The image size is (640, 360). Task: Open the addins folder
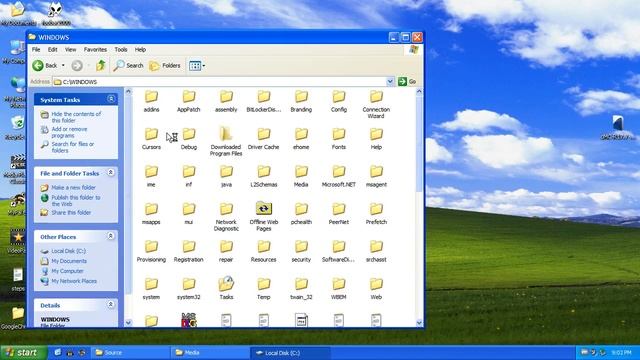coord(151,101)
